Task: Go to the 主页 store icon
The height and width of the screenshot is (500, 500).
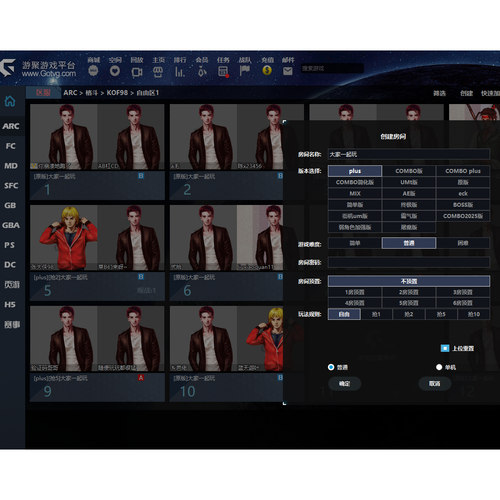Action: [x=158, y=71]
